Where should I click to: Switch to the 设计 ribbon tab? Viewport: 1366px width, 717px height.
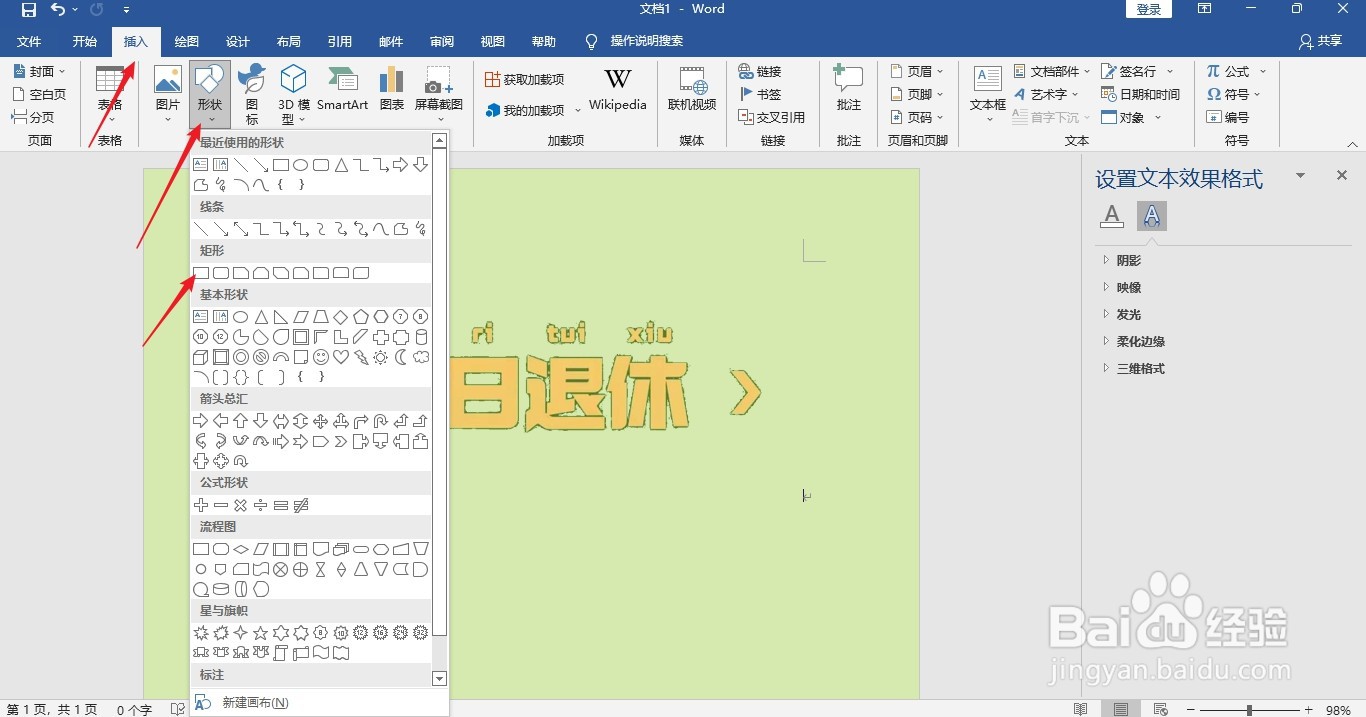tap(237, 42)
